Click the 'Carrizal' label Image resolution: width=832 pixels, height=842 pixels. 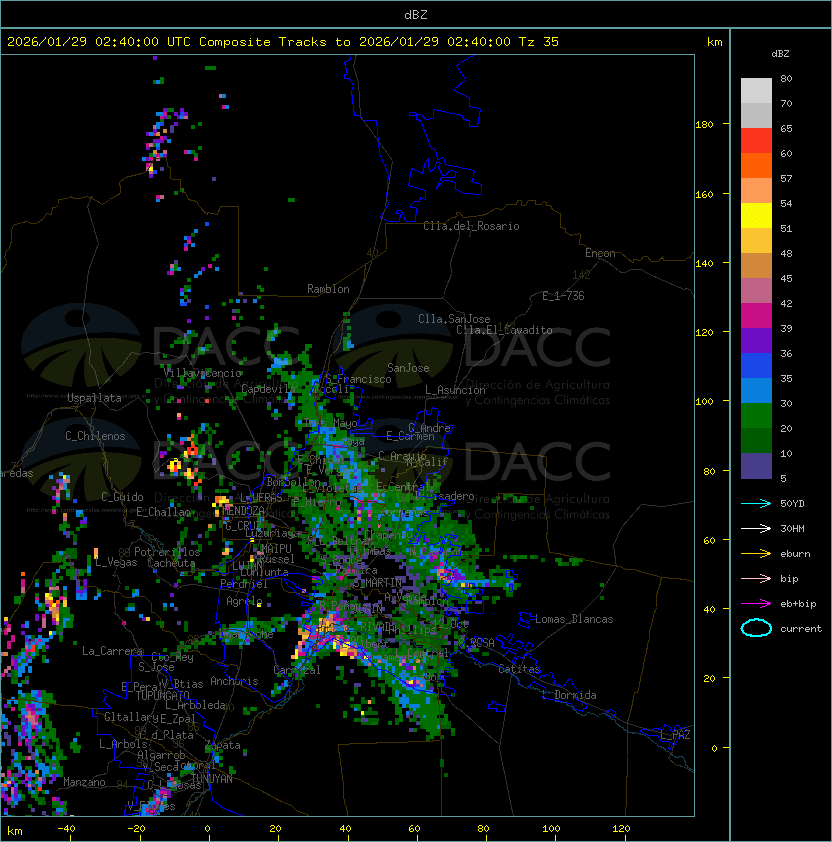pyautogui.click(x=297, y=670)
